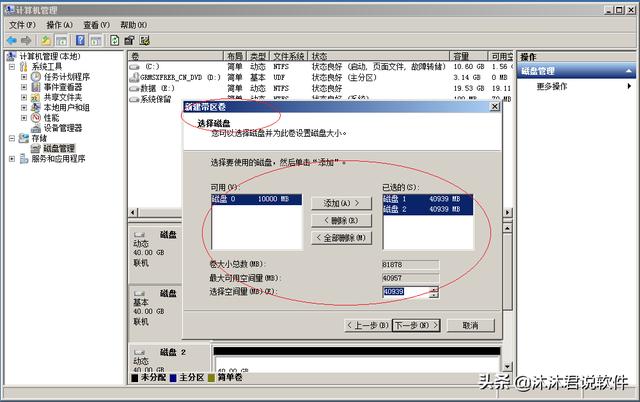Select 设备管理器 icon in tree
640x402 pixels.
click(x=36, y=128)
